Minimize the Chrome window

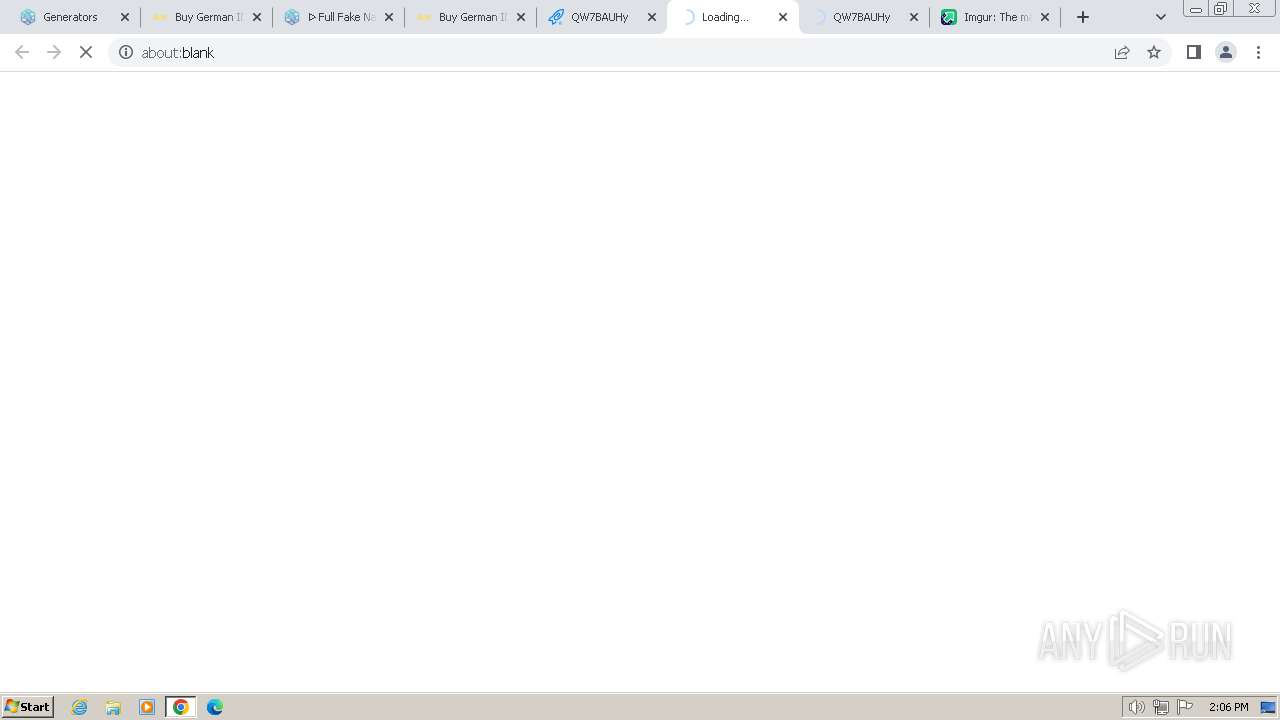pos(1196,8)
